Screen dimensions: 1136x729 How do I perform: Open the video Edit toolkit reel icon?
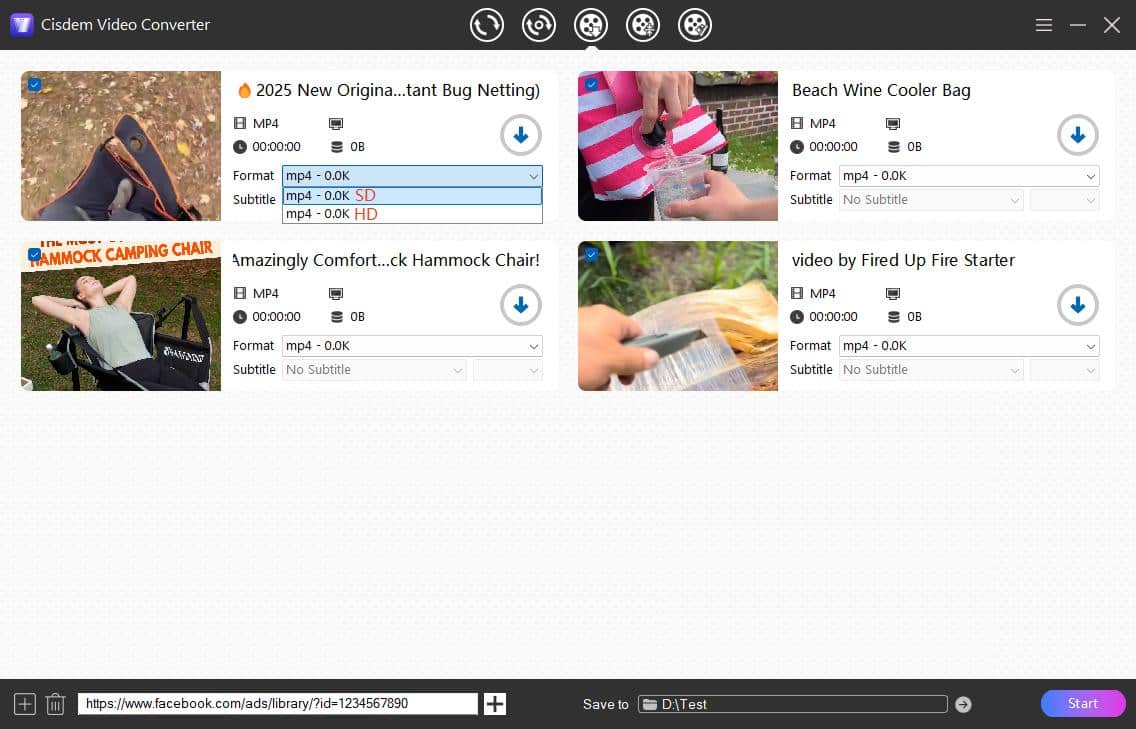click(695, 25)
